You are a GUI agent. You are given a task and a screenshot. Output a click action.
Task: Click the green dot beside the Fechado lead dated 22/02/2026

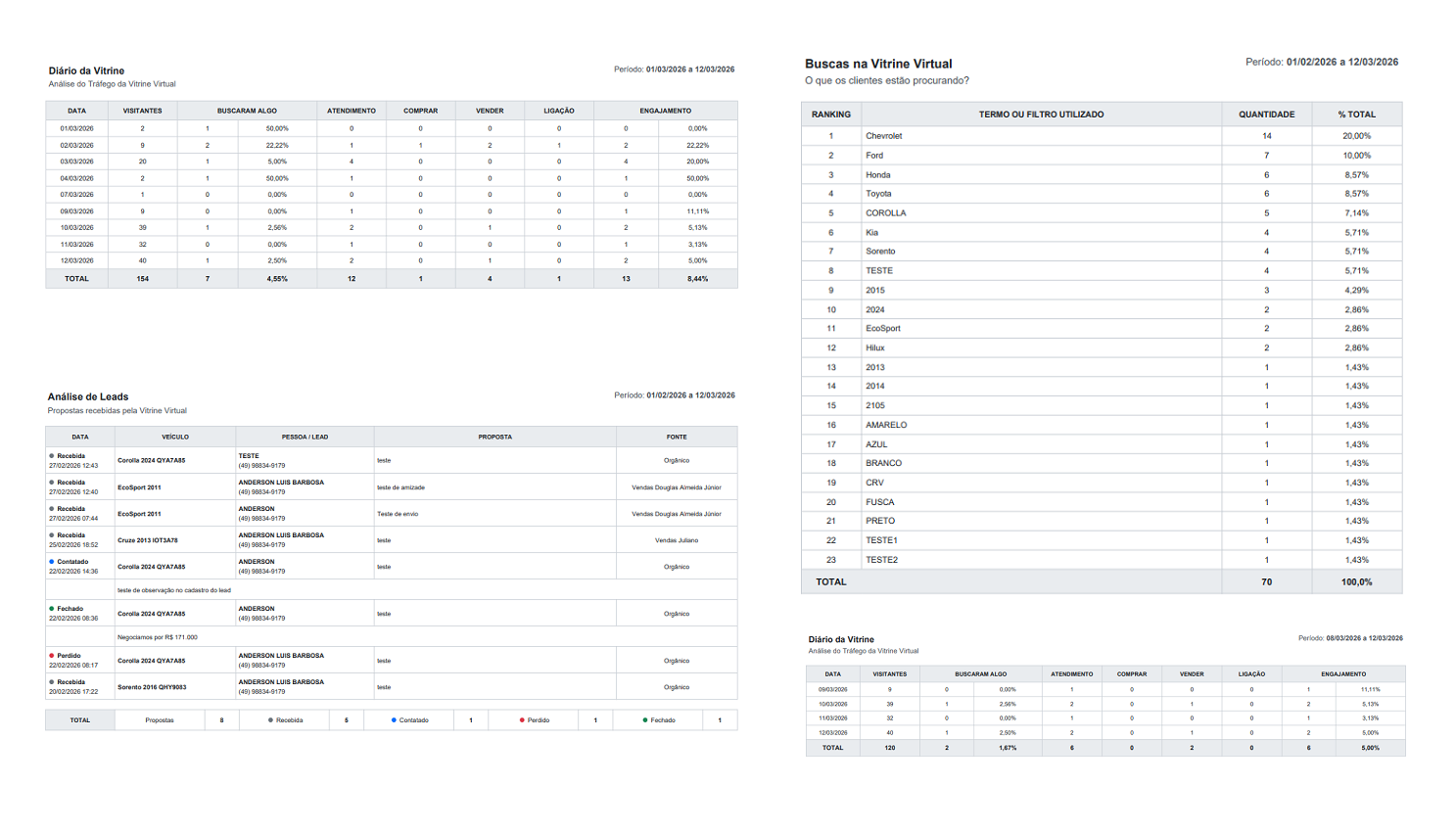pos(52,609)
